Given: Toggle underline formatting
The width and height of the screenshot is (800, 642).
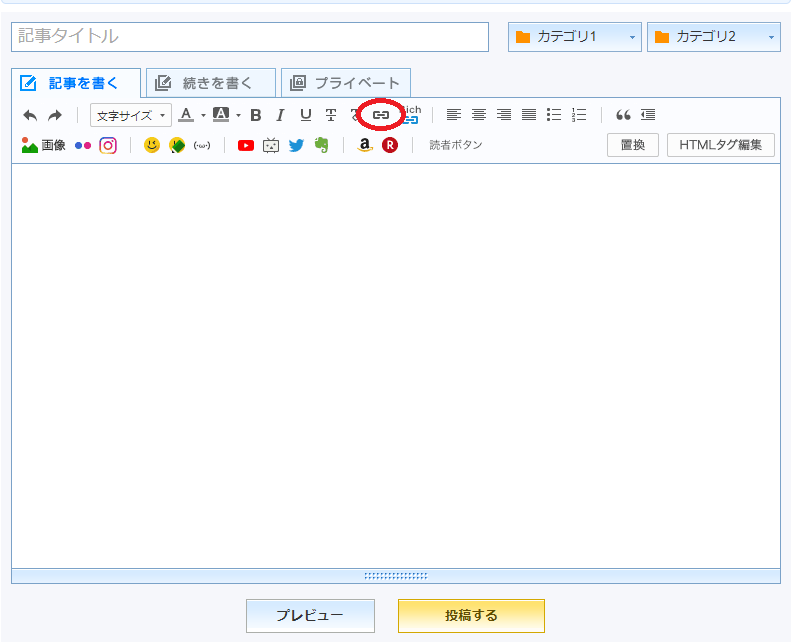Looking at the screenshot, I should click(306, 115).
